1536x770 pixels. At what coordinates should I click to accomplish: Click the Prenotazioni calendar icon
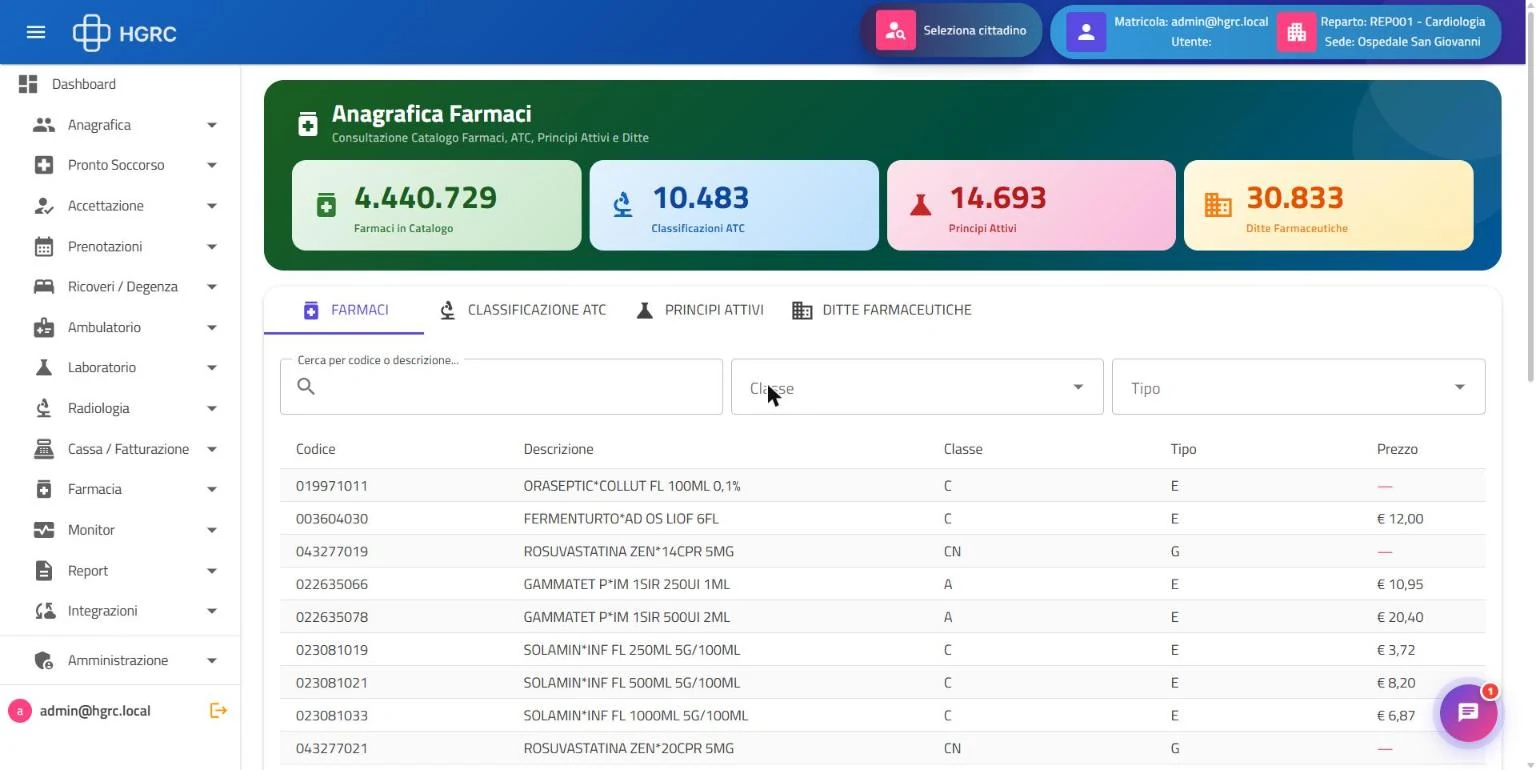(44, 246)
